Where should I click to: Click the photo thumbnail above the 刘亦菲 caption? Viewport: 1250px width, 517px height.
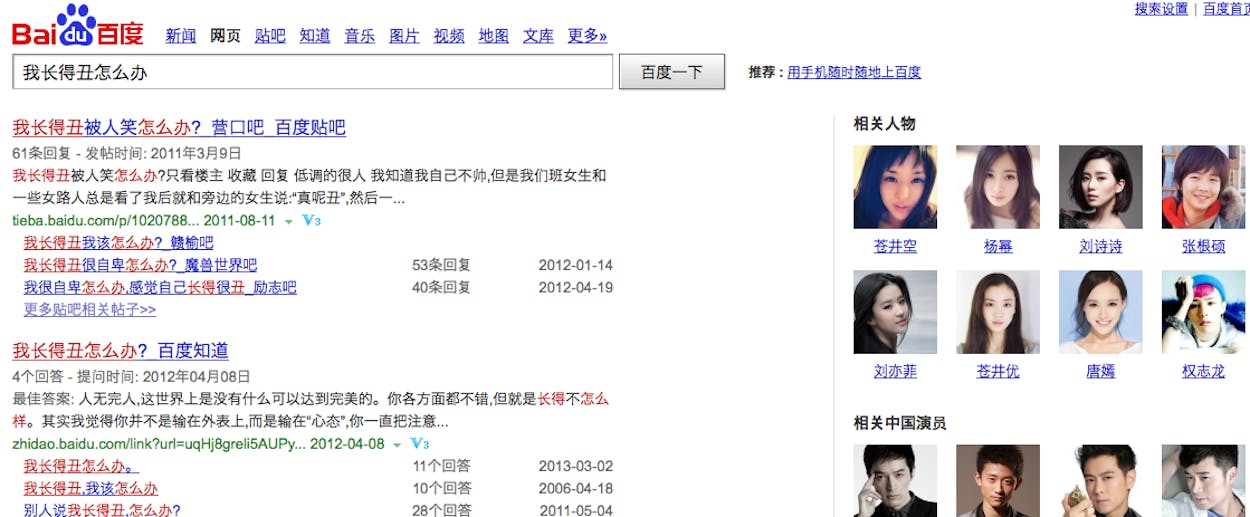(x=895, y=312)
